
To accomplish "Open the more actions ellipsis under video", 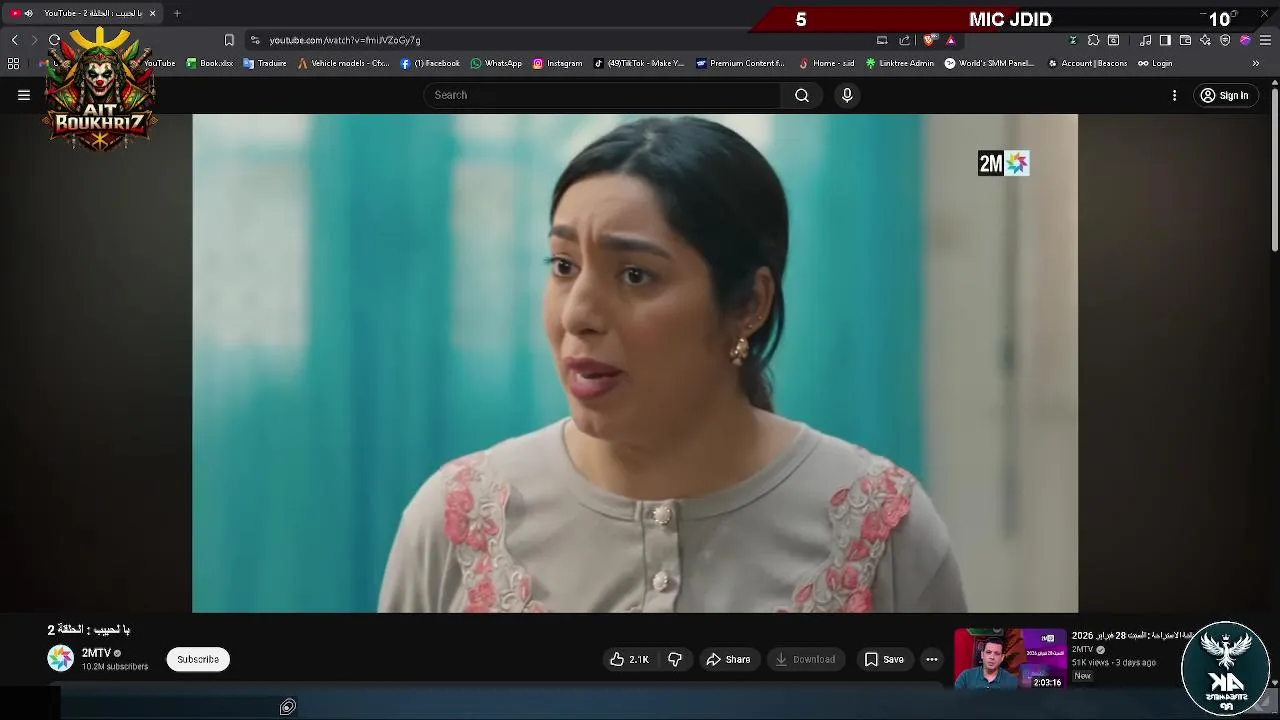I will [x=932, y=659].
